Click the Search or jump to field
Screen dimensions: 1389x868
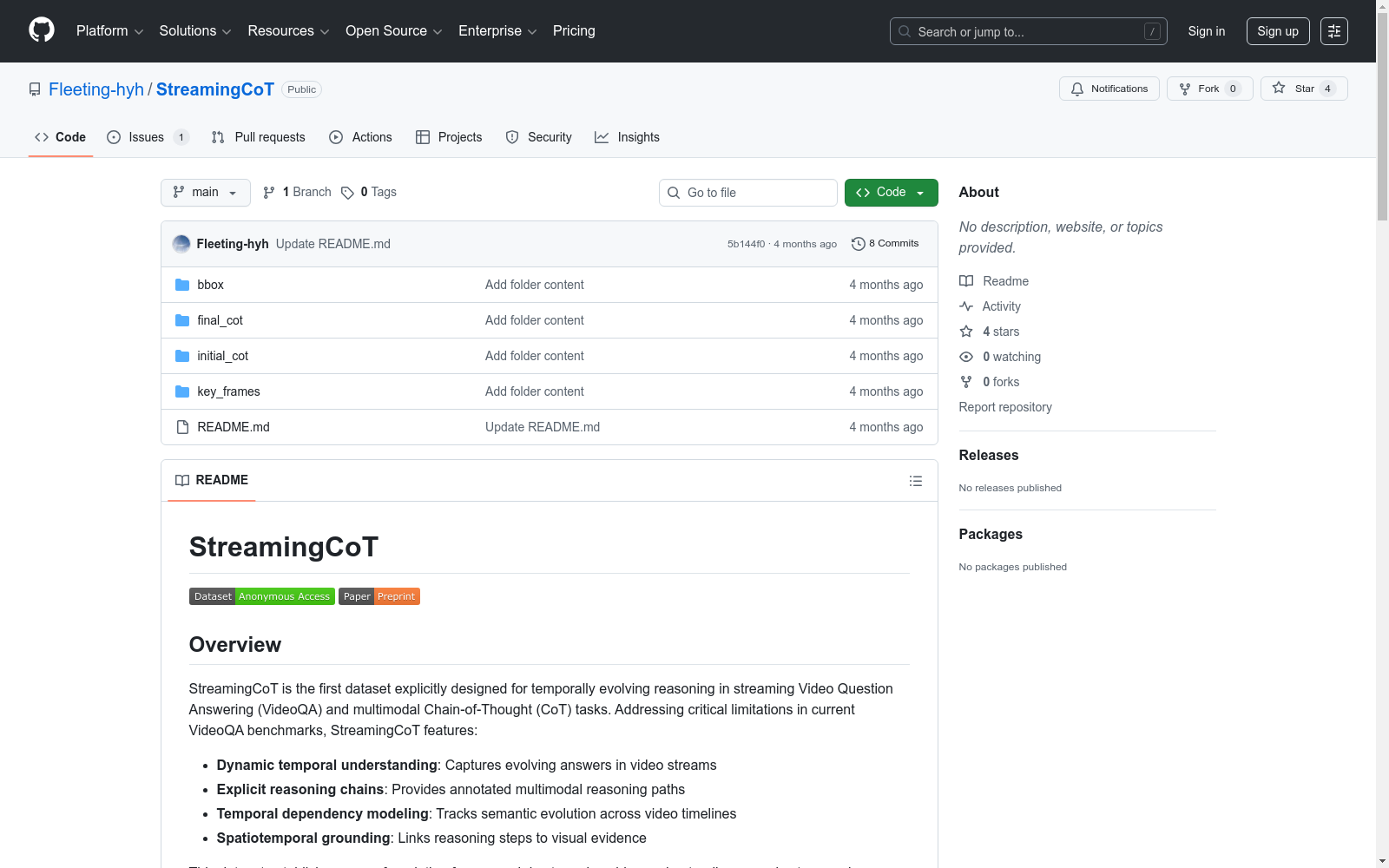tap(1029, 31)
